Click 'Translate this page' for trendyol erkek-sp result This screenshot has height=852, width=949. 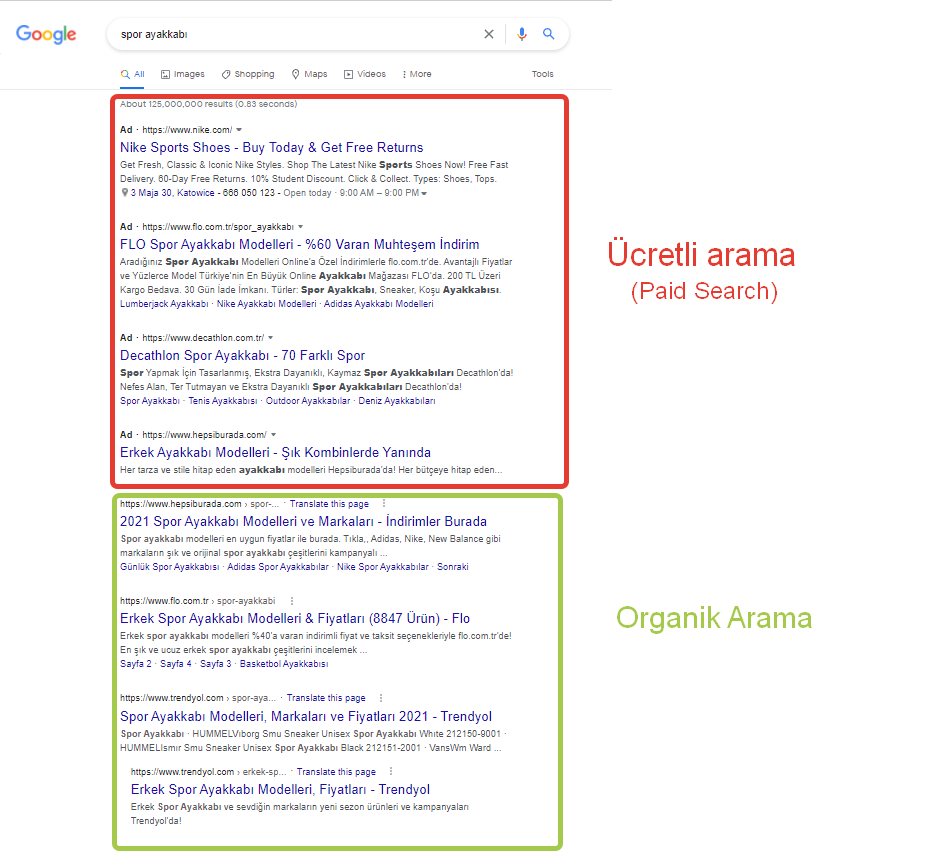click(x=336, y=772)
